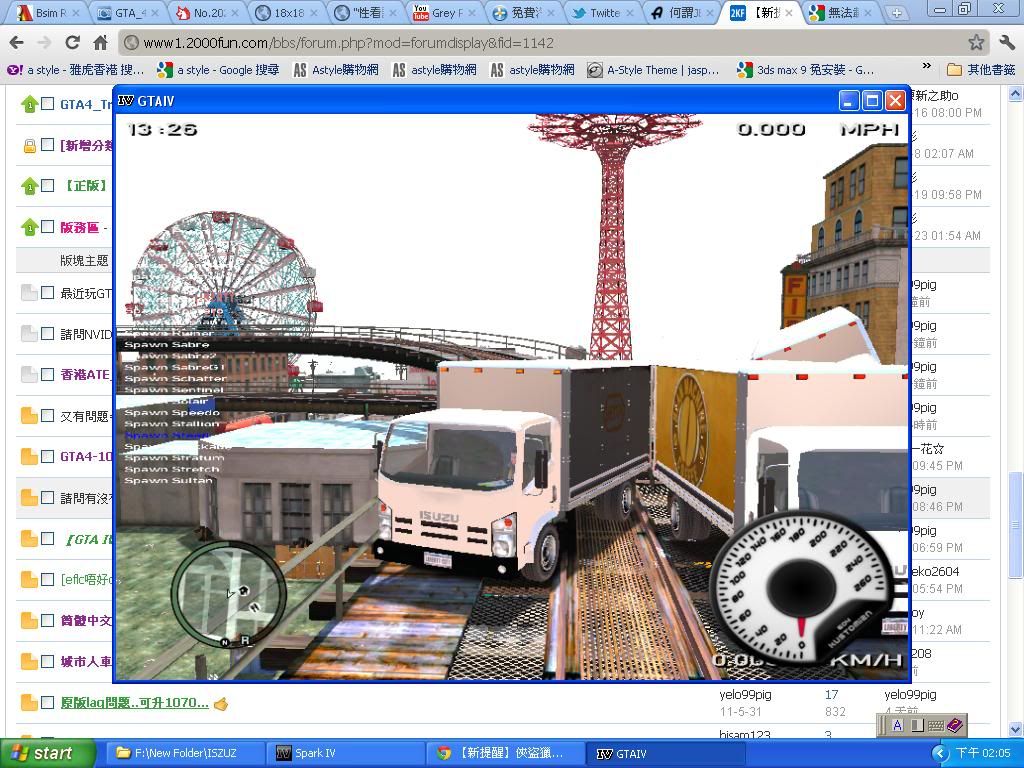Click the folder icon beside the GTA4-10 thread
Image resolution: width=1024 pixels, height=768 pixels.
pyautogui.click(x=29, y=456)
